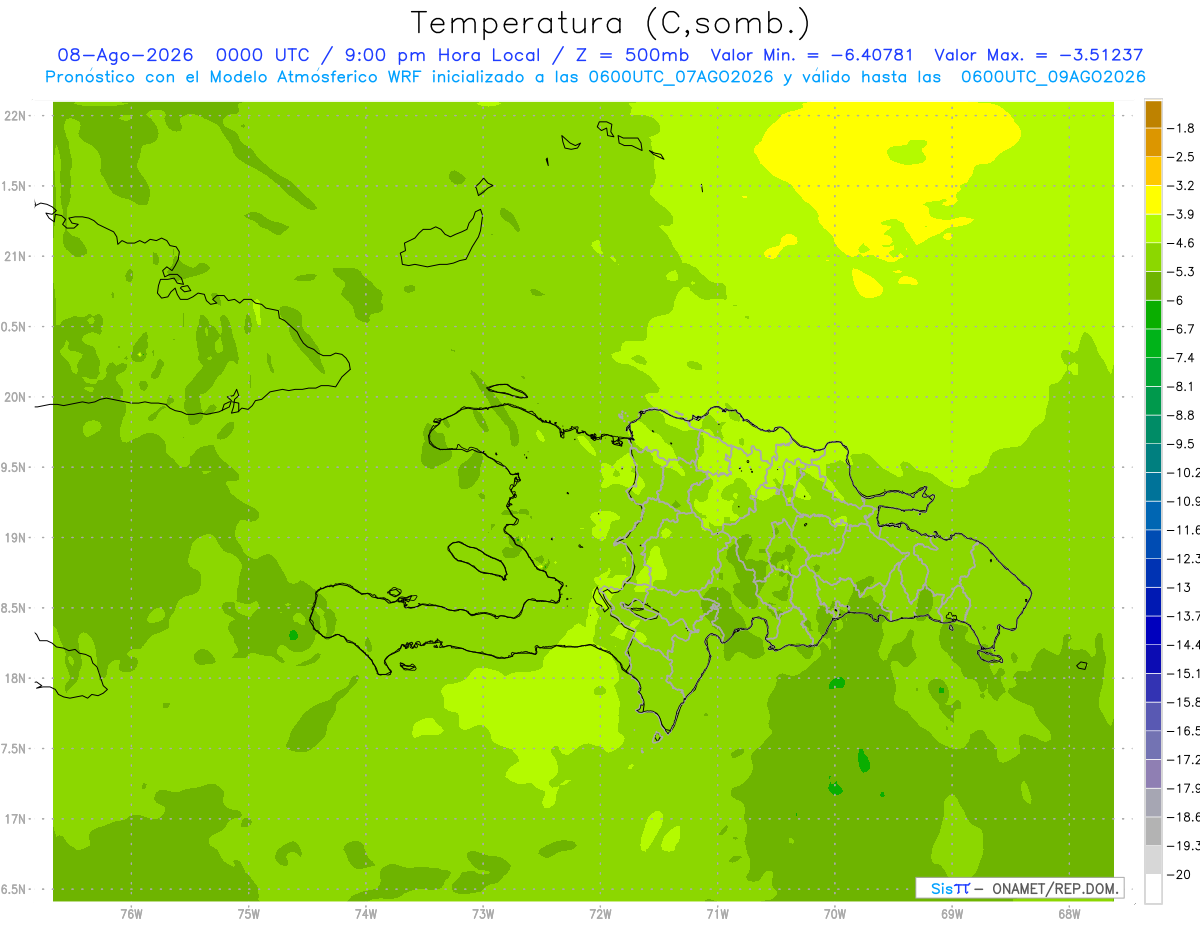Pick the brown swatch above -1.8

tap(1154, 114)
